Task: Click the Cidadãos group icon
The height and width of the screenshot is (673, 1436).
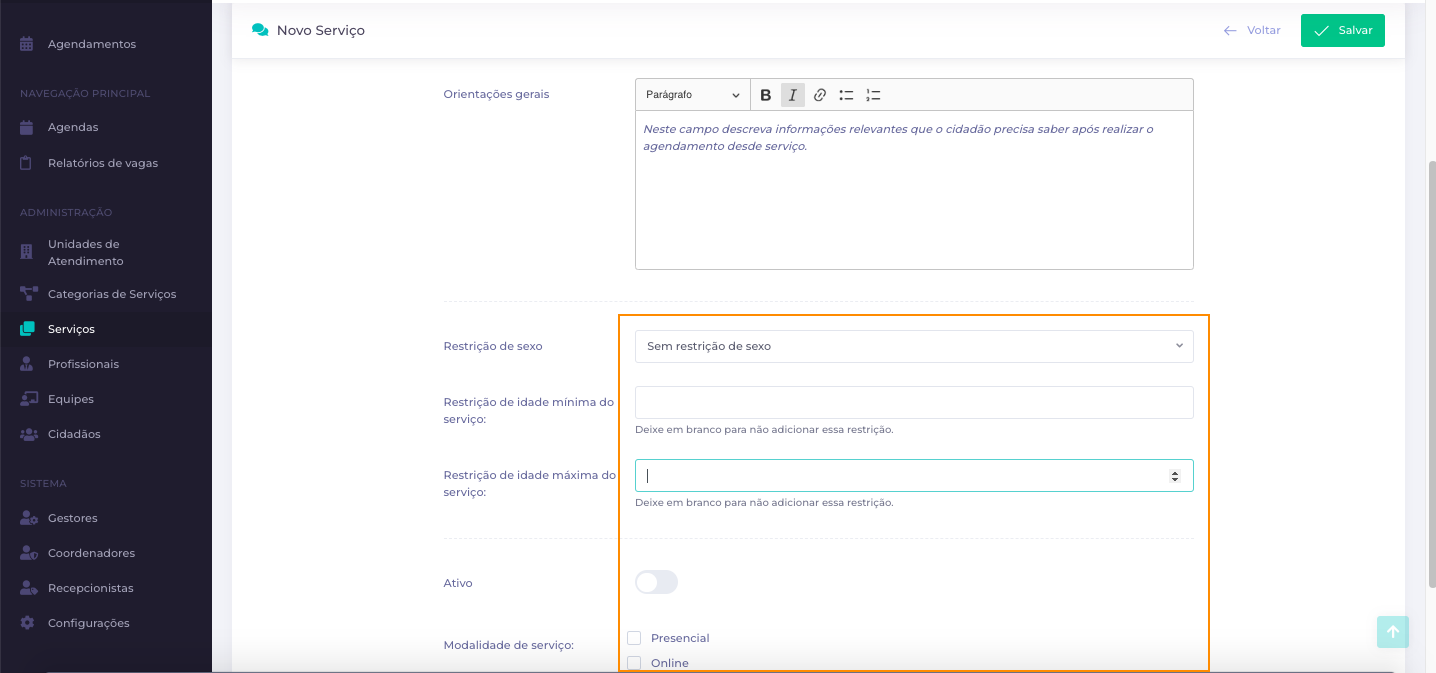Action: (28, 434)
